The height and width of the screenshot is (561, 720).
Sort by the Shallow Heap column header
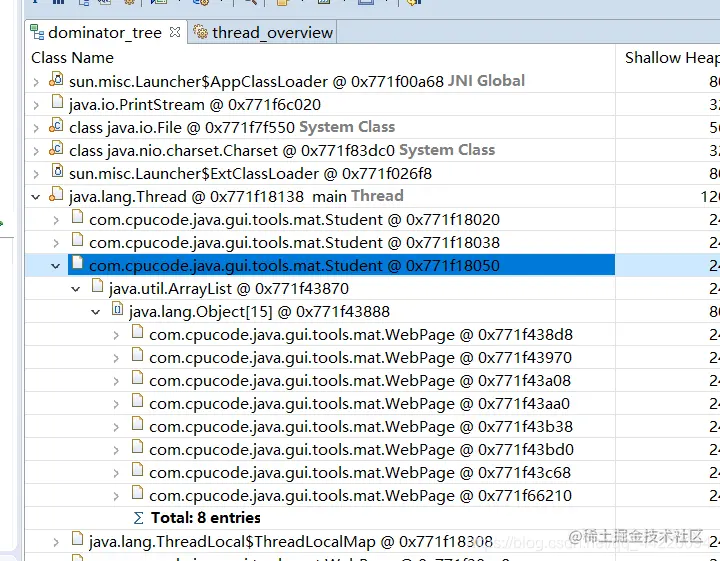tap(668, 57)
